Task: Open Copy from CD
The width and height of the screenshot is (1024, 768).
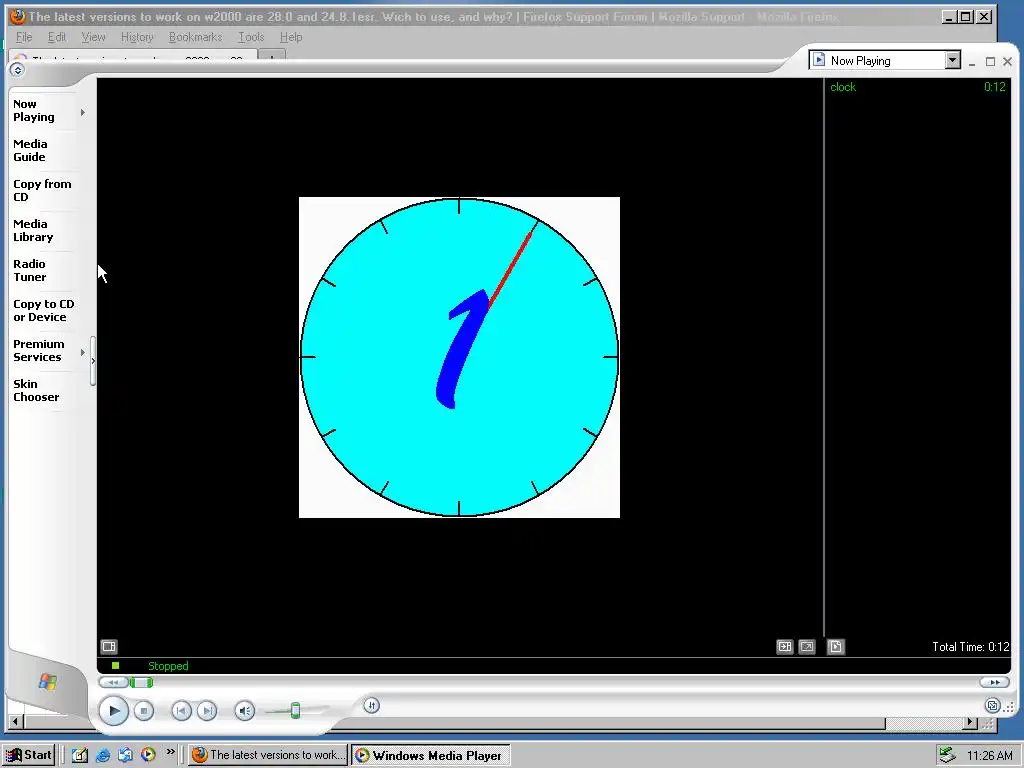Action: point(42,190)
